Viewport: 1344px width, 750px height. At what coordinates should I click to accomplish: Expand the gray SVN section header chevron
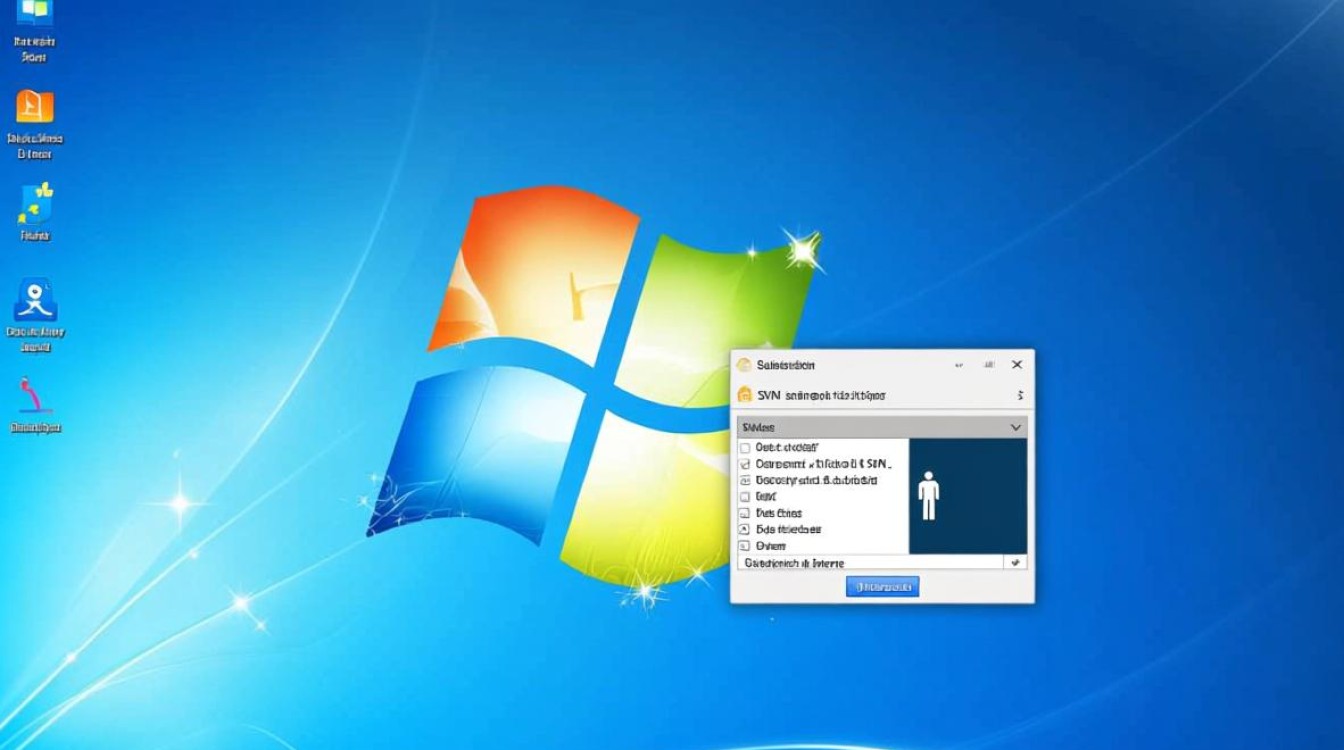point(1015,427)
